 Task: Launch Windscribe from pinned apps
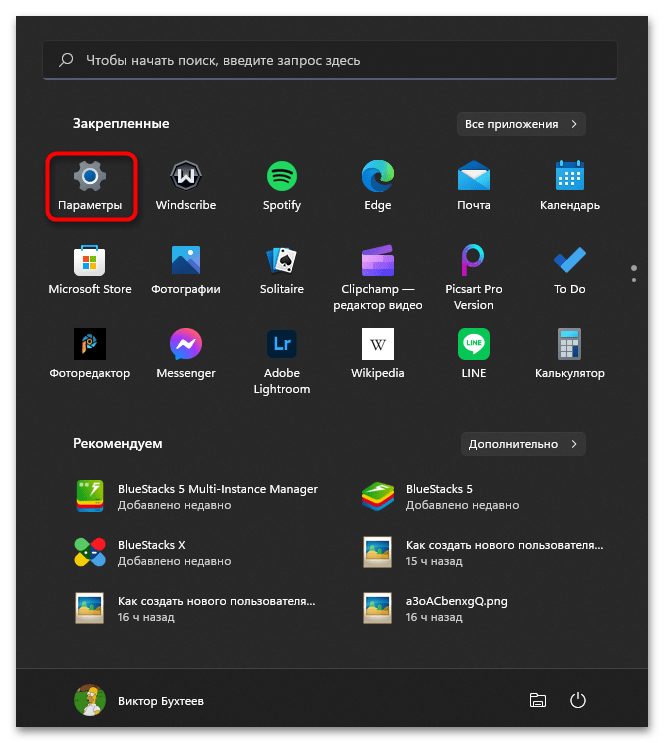point(186,186)
